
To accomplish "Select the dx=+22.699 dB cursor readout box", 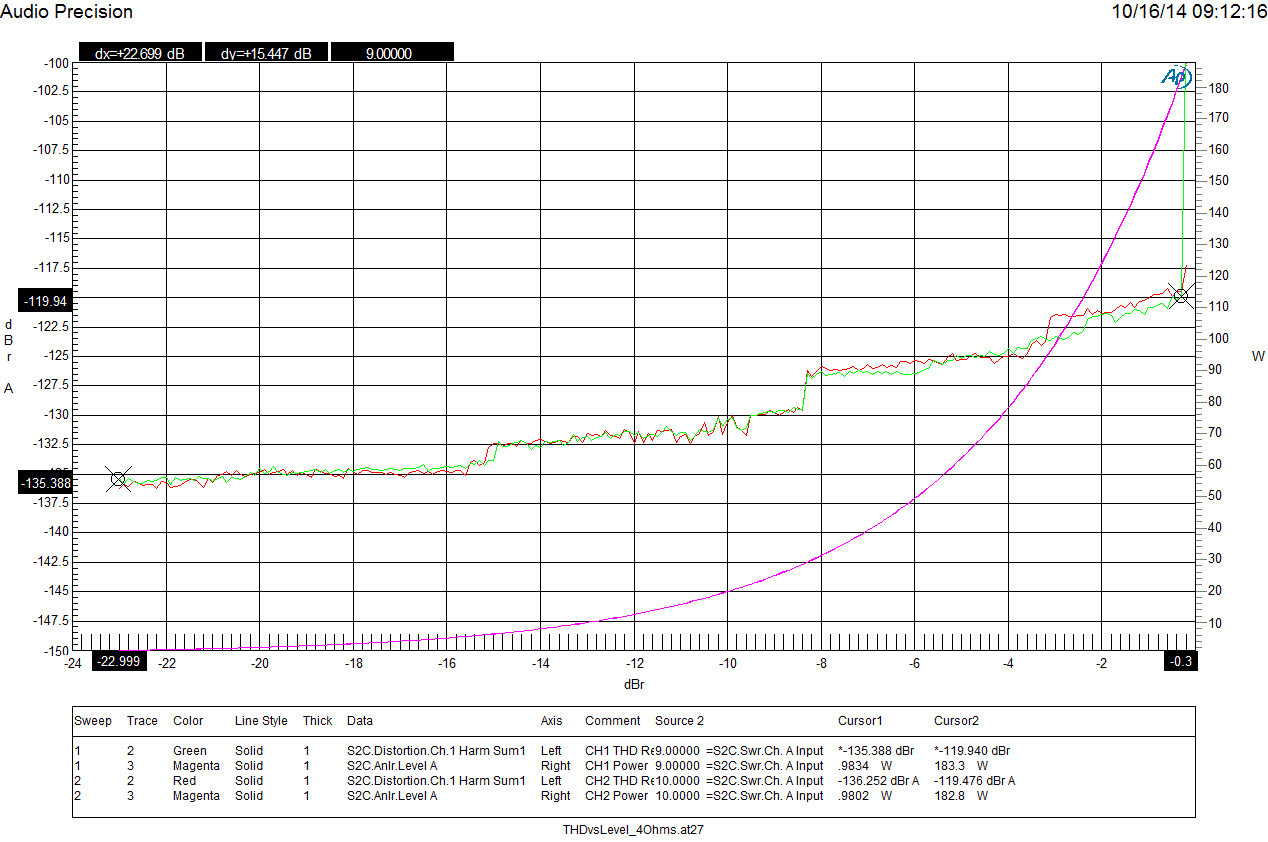I will (x=138, y=51).
